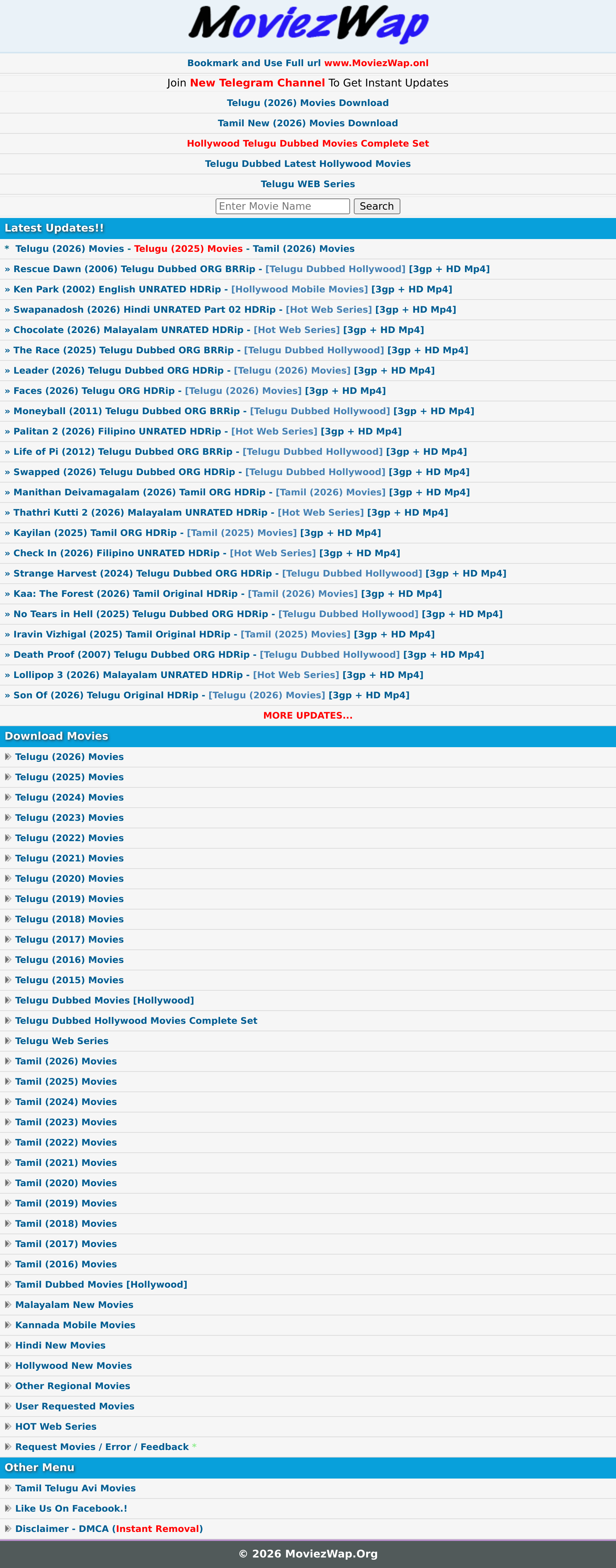Image resolution: width=616 pixels, height=1568 pixels.
Task: Open Tamil New (2026) Movies Download link
Action: tap(308, 123)
